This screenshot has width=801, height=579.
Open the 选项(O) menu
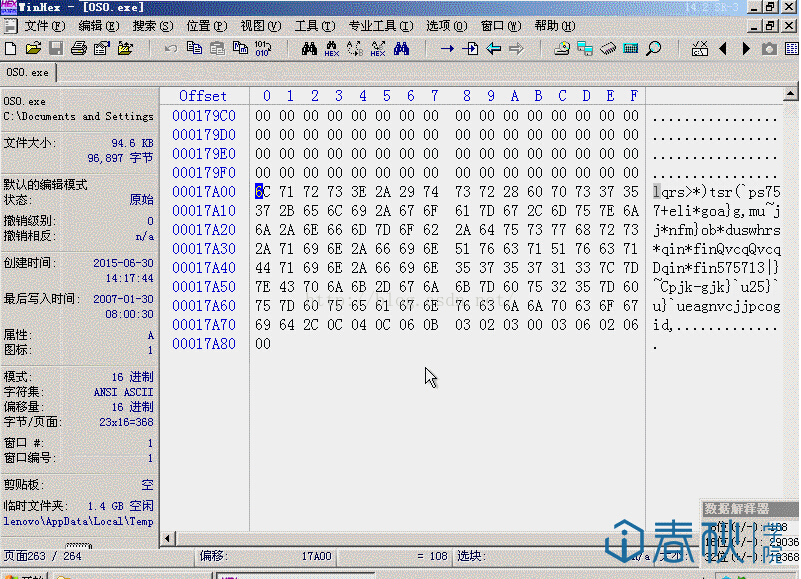[446, 26]
